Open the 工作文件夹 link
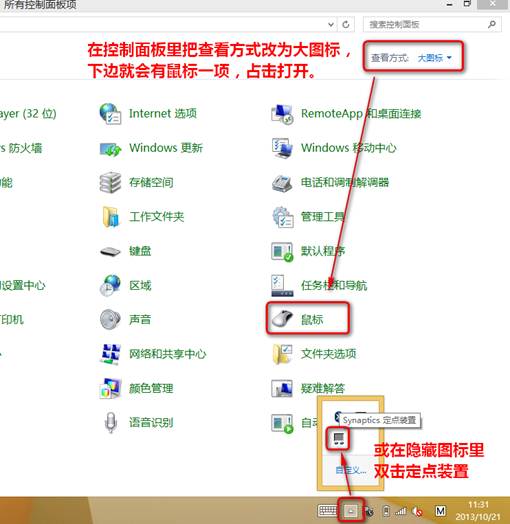This screenshot has height=524, width=510. point(157,217)
